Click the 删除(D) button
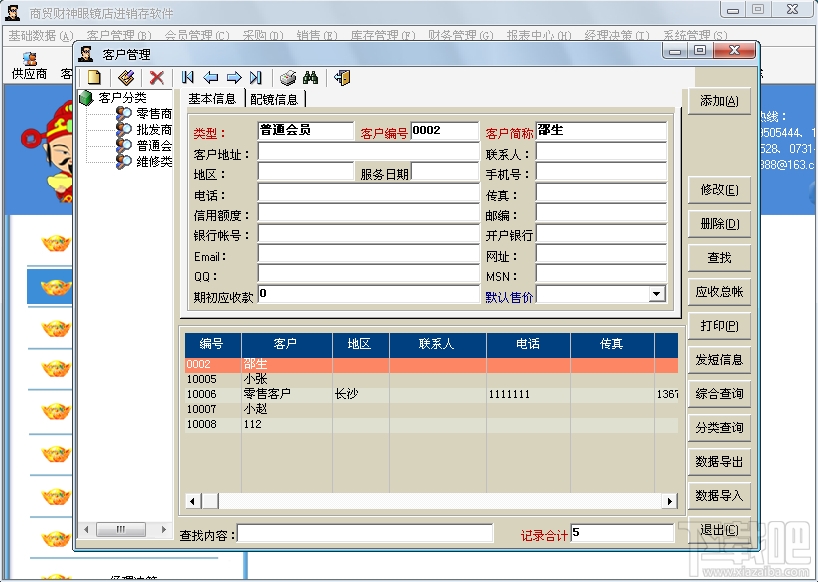The image size is (818, 582). 719,224
